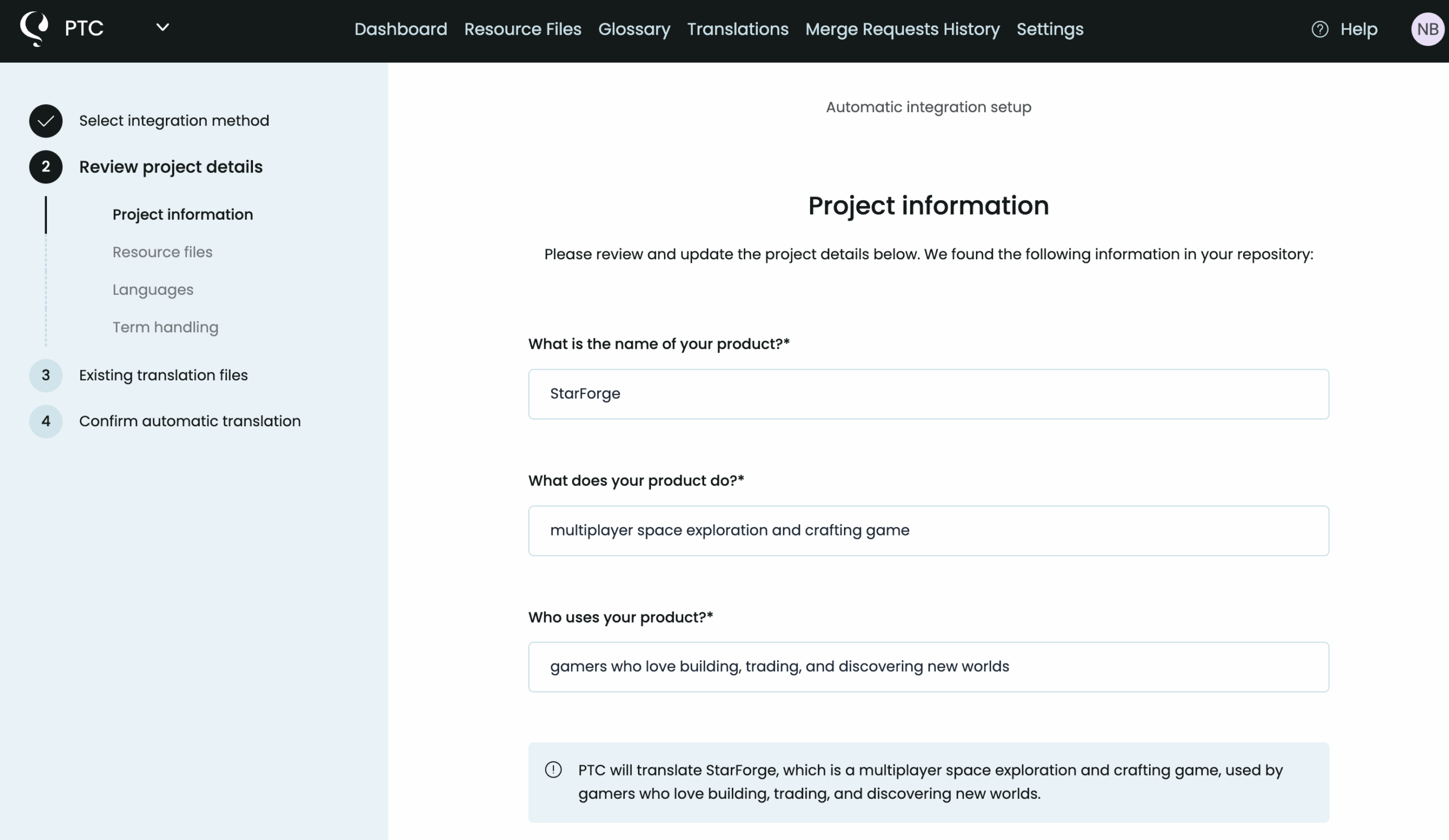Click the completed checkmark step icon
Screen dimensions: 1449x840
click(x=46, y=121)
